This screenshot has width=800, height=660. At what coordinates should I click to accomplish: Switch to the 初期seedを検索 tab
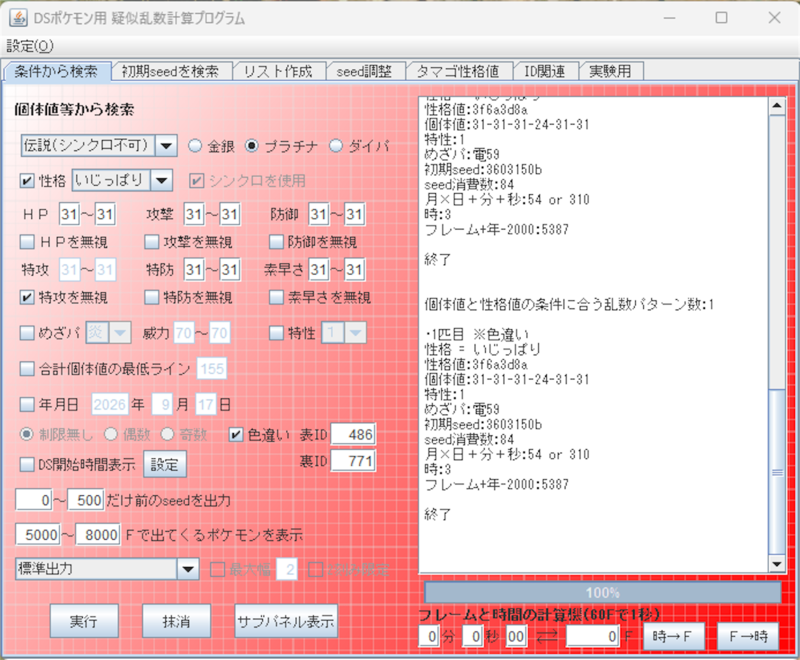pos(170,71)
